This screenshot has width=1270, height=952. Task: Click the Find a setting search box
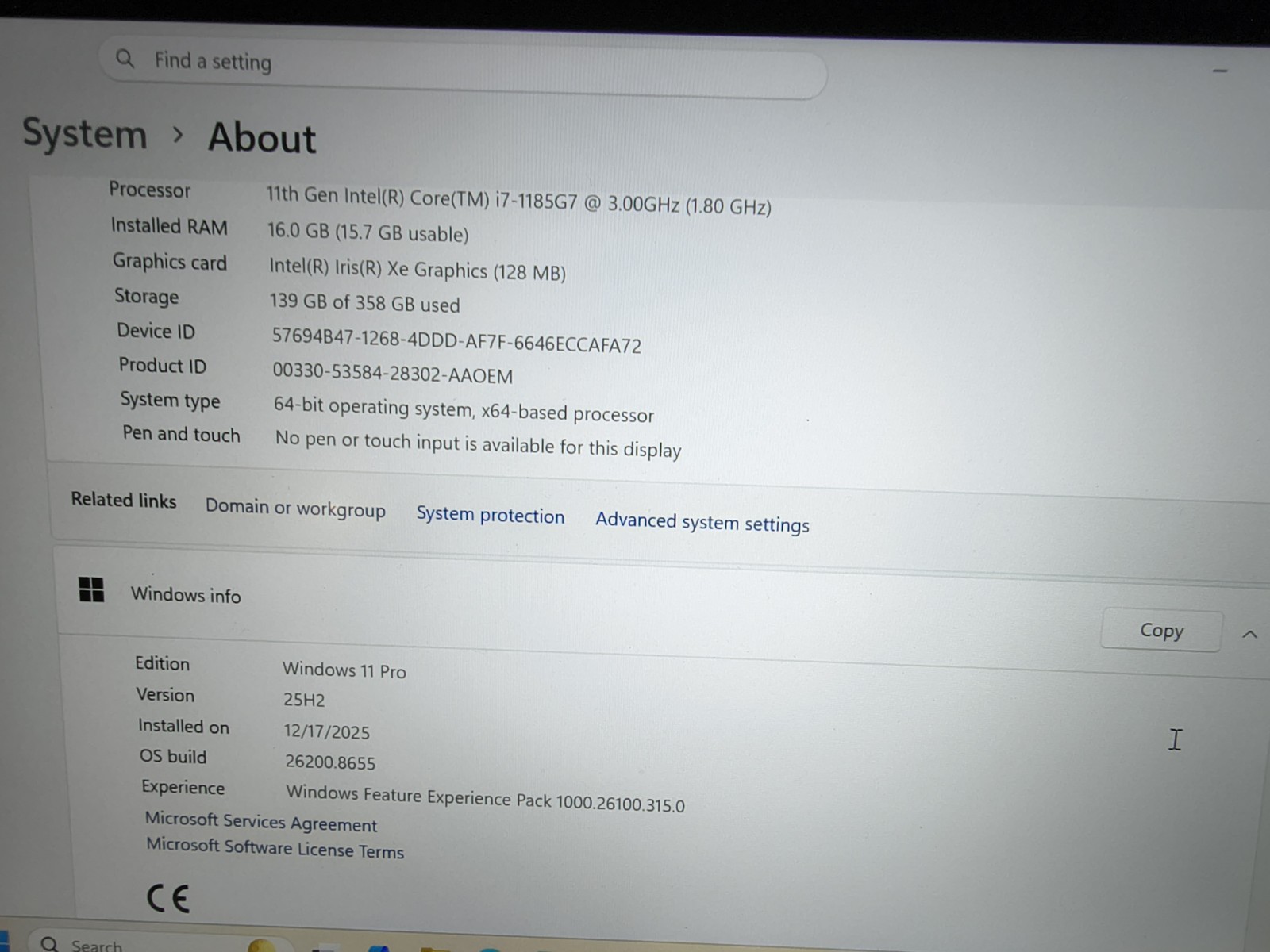463,66
